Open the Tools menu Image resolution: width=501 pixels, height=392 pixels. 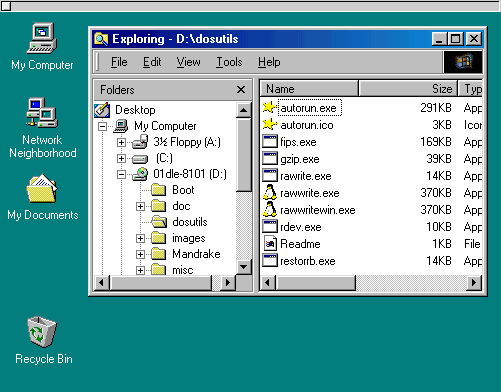tap(229, 62)
